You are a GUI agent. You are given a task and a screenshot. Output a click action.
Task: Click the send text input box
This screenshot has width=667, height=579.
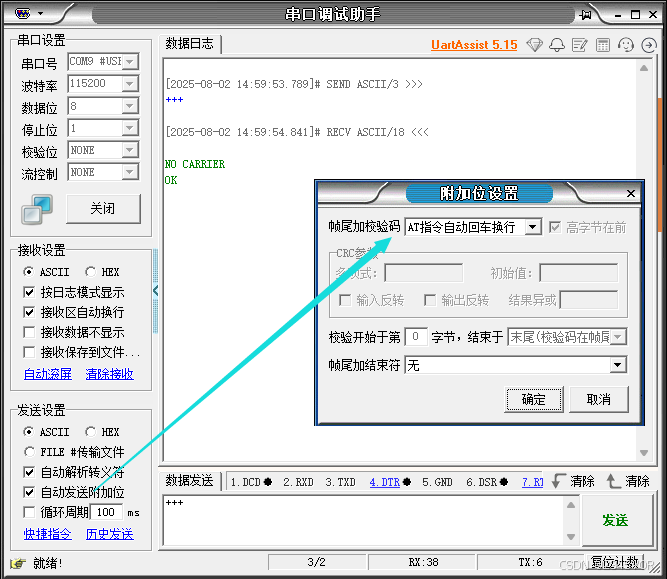pyautogui.click(x=364, y=521)
